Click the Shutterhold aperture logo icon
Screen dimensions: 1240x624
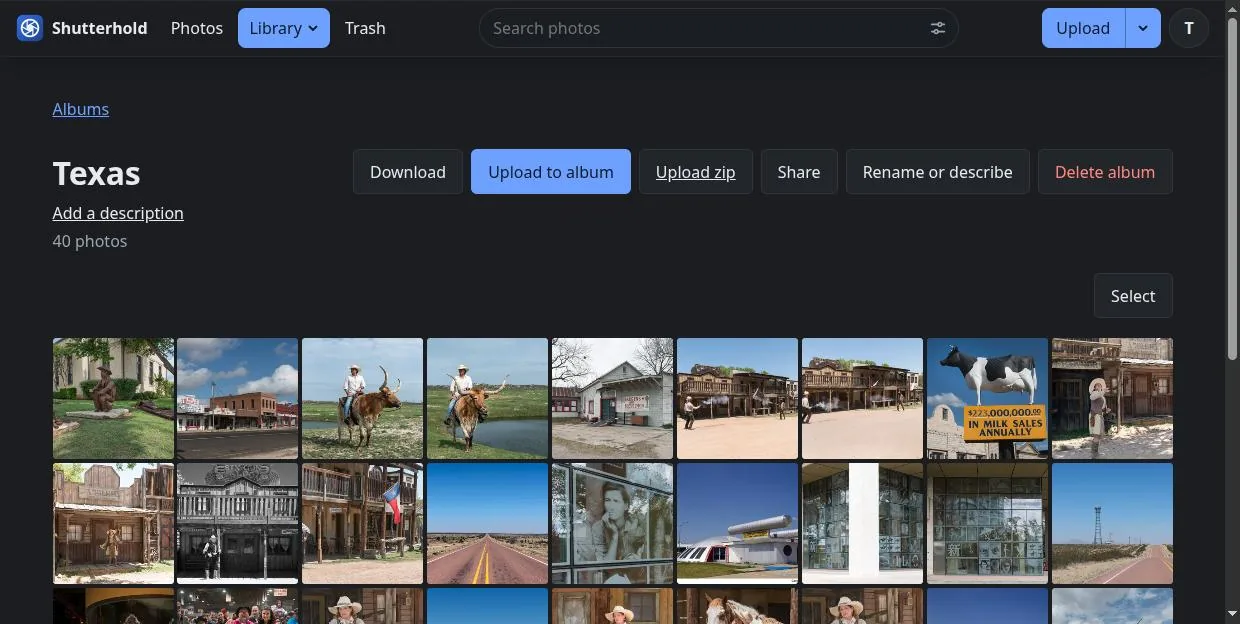coord(30,28)
